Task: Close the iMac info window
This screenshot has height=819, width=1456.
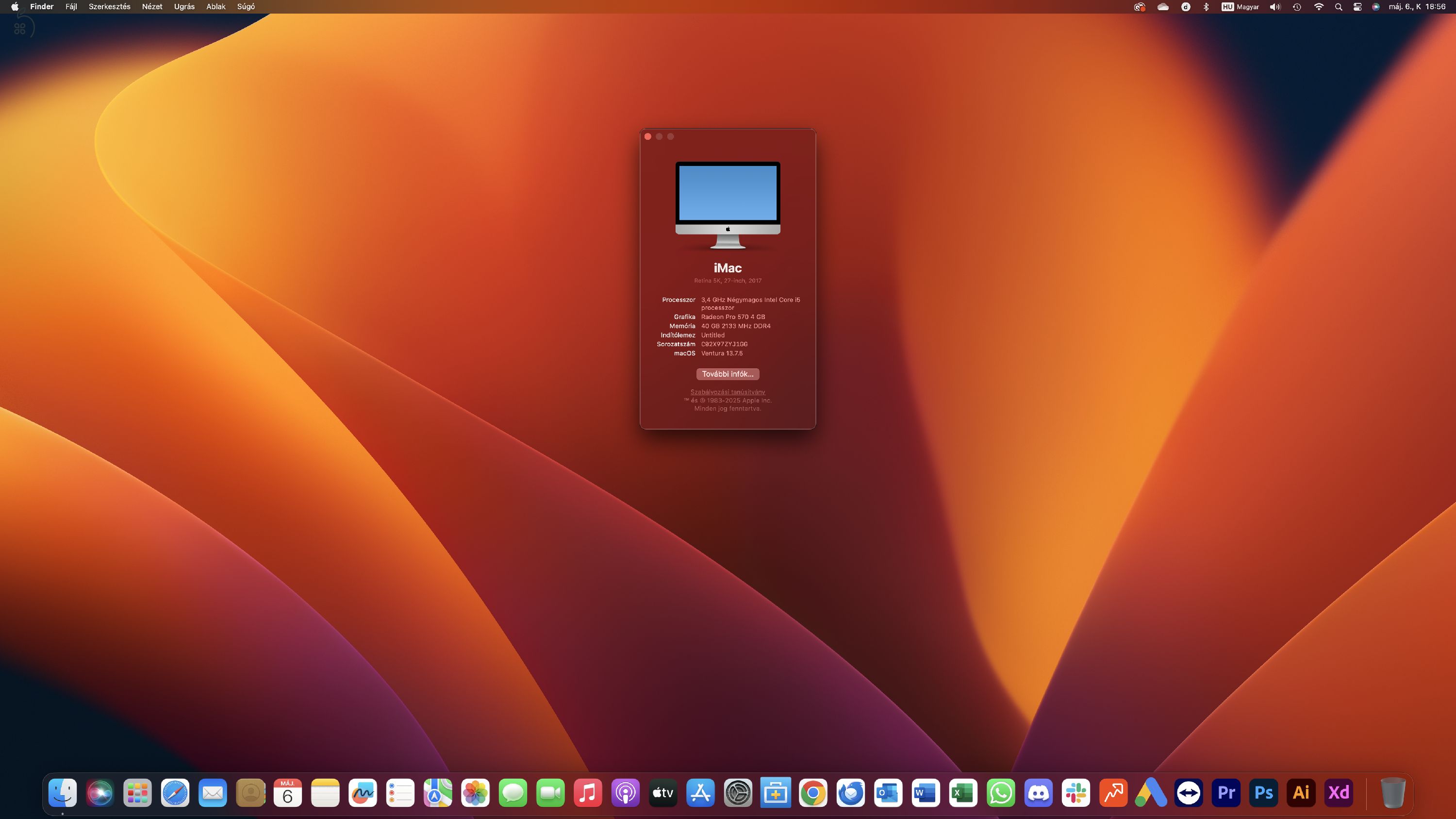Action: [648, 136]
